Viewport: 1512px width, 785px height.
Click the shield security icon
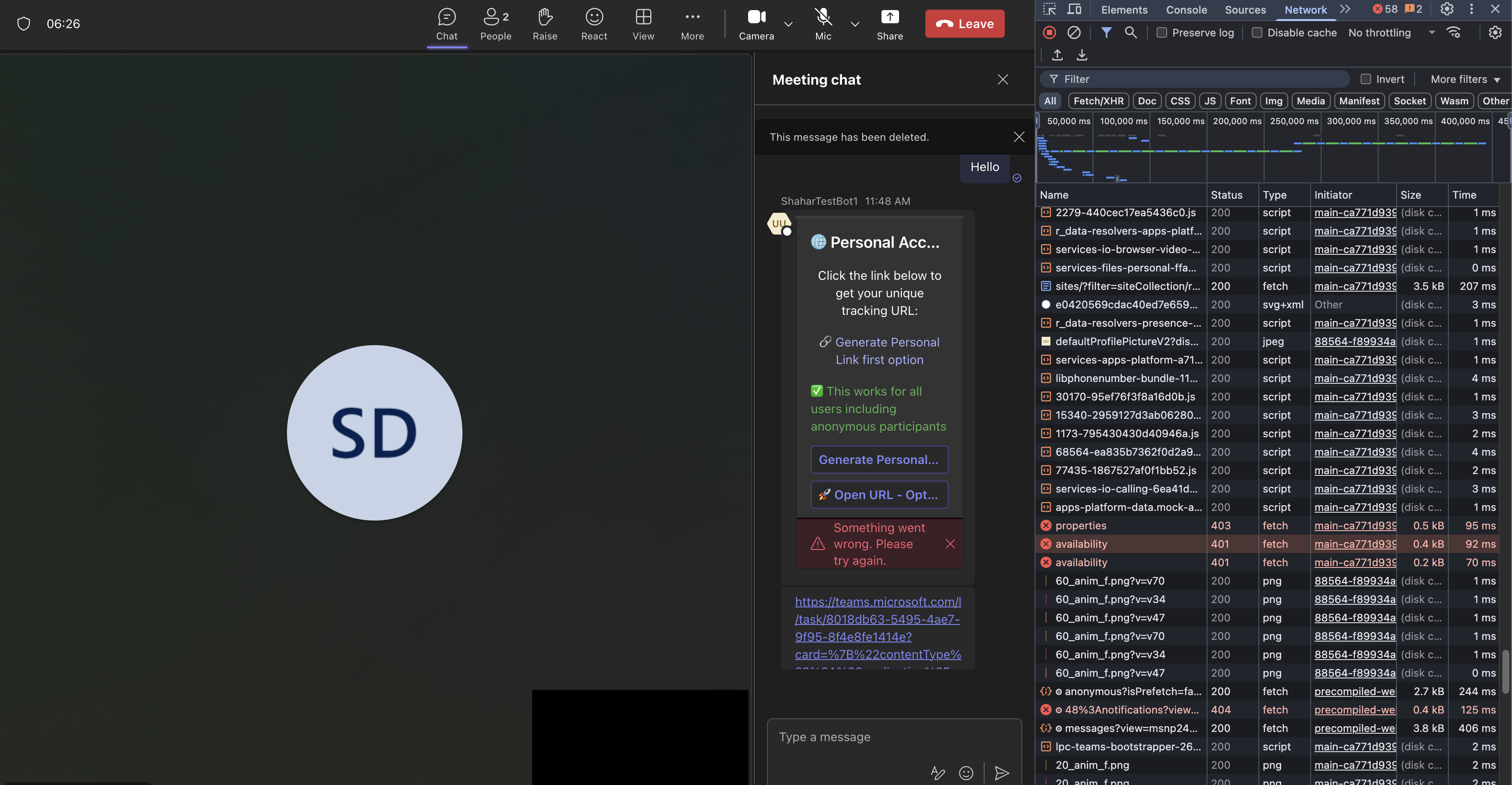(24, 24)
